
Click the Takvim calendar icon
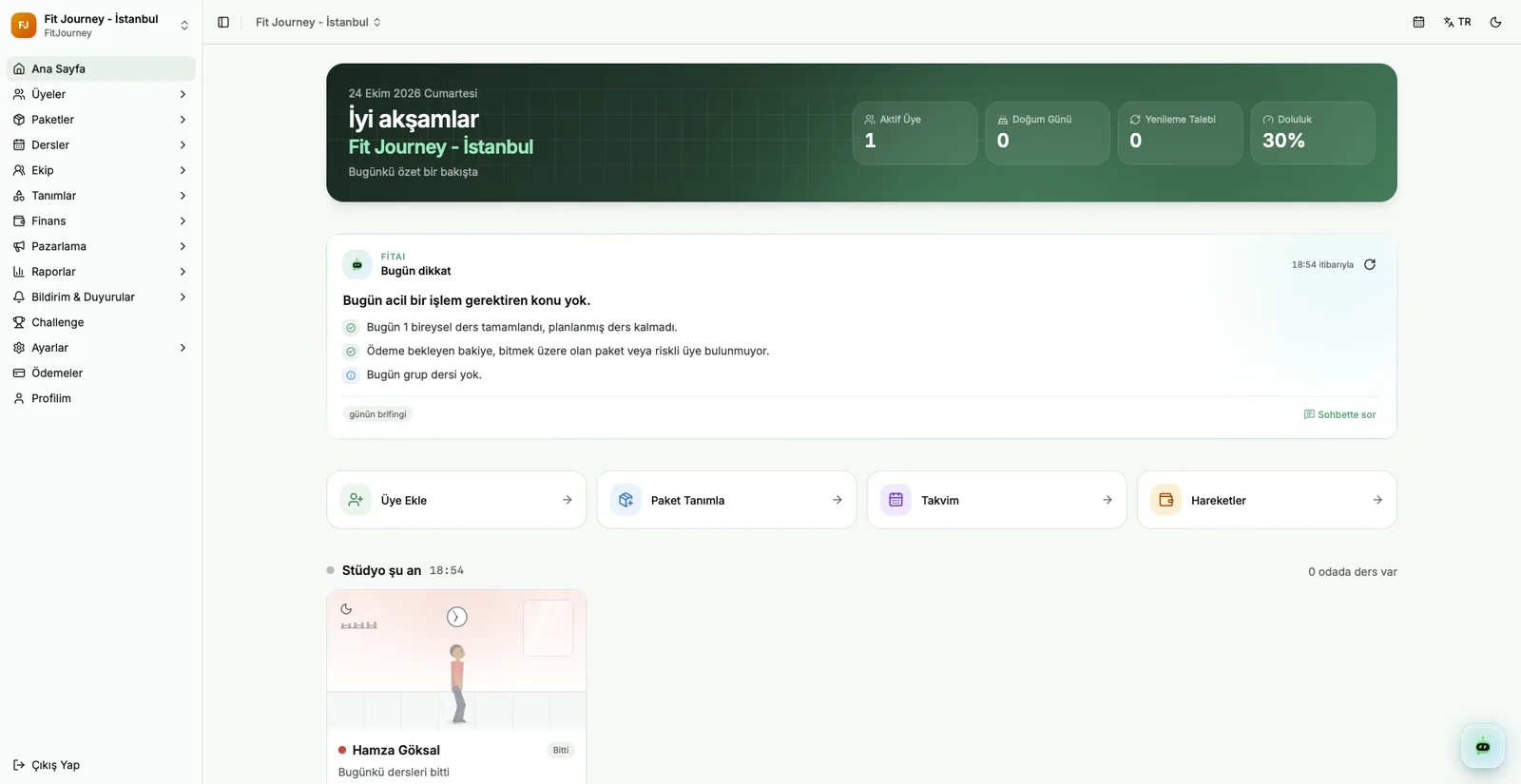click(x=895, y=500)
